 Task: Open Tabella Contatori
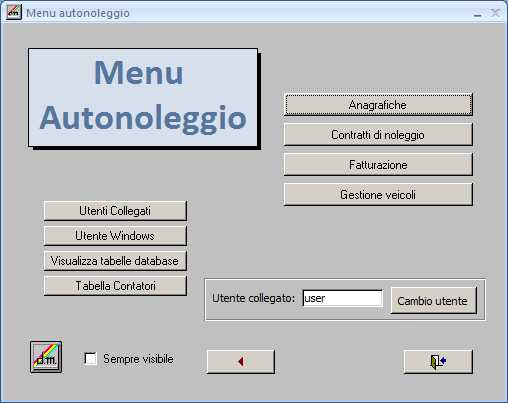tap(115, 286)
